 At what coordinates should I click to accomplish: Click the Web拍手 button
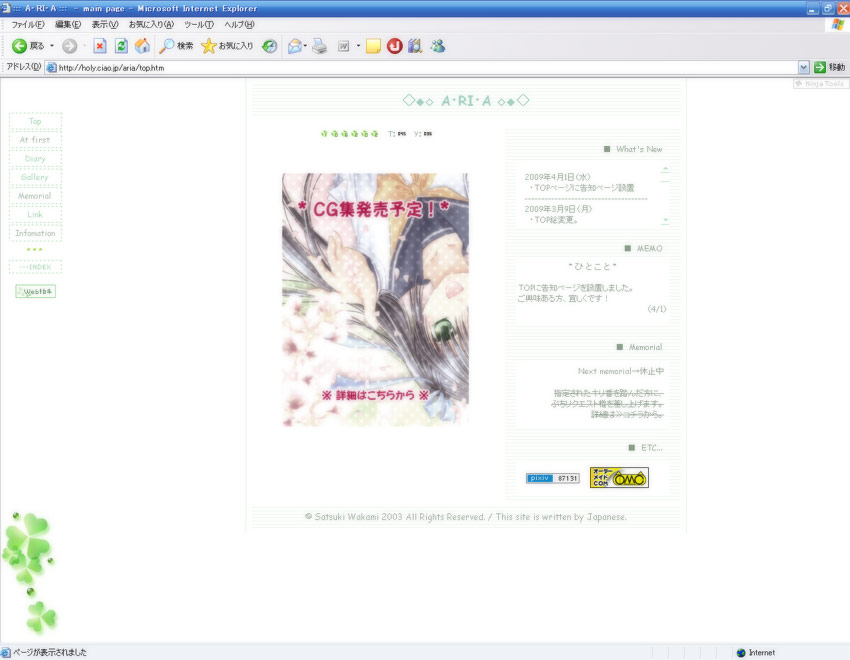click(x=35, y=292)
